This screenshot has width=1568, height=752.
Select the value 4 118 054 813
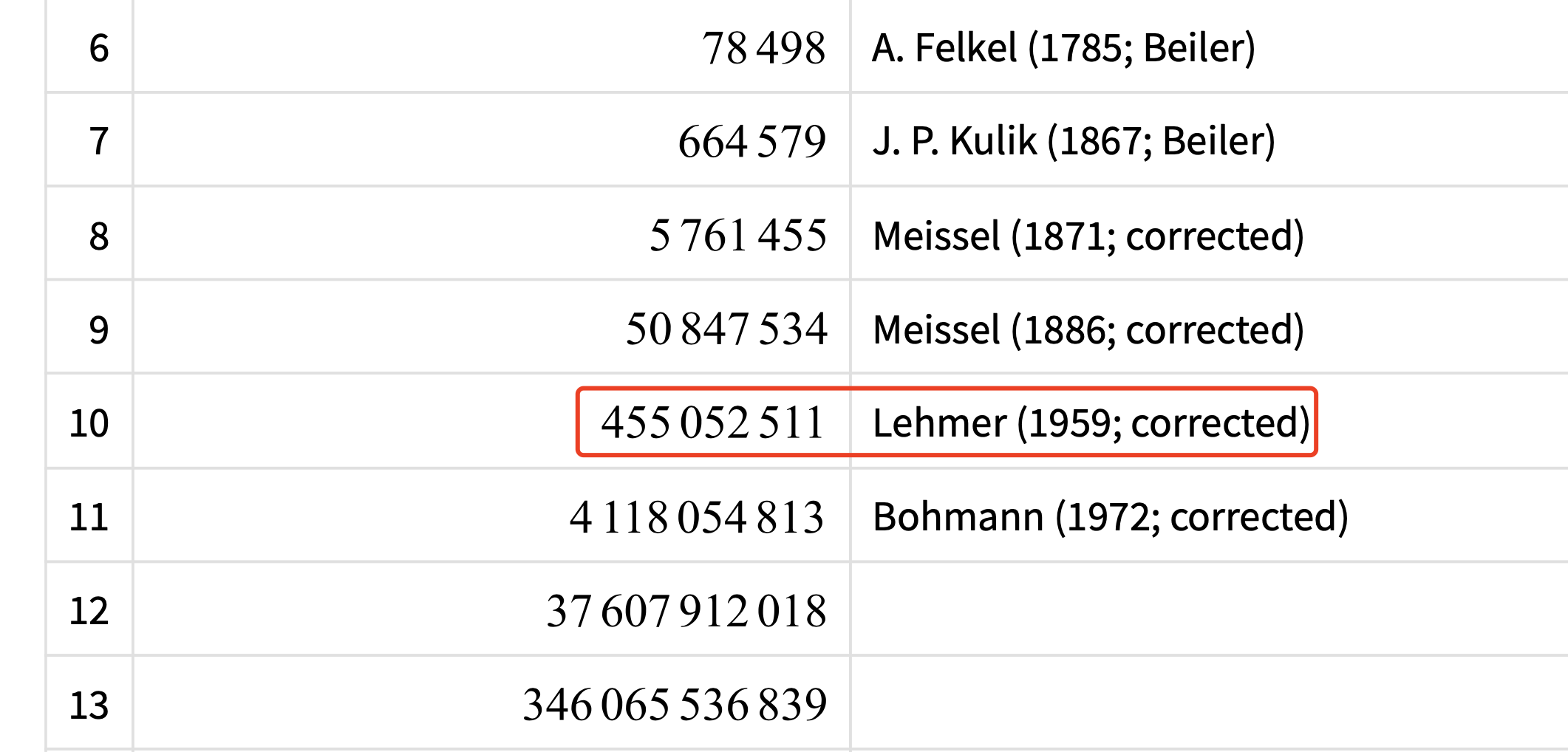(x=696, y=517)
